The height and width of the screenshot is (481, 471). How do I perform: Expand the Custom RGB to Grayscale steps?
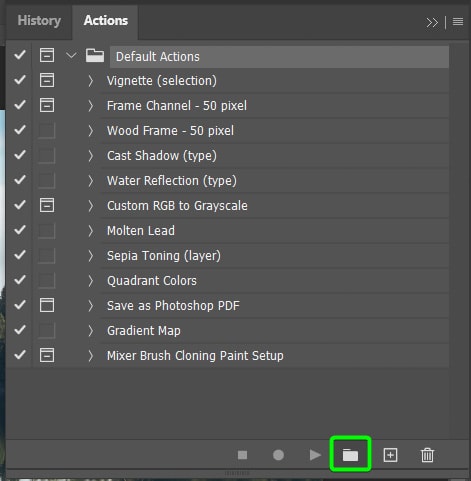pos(90,206)
